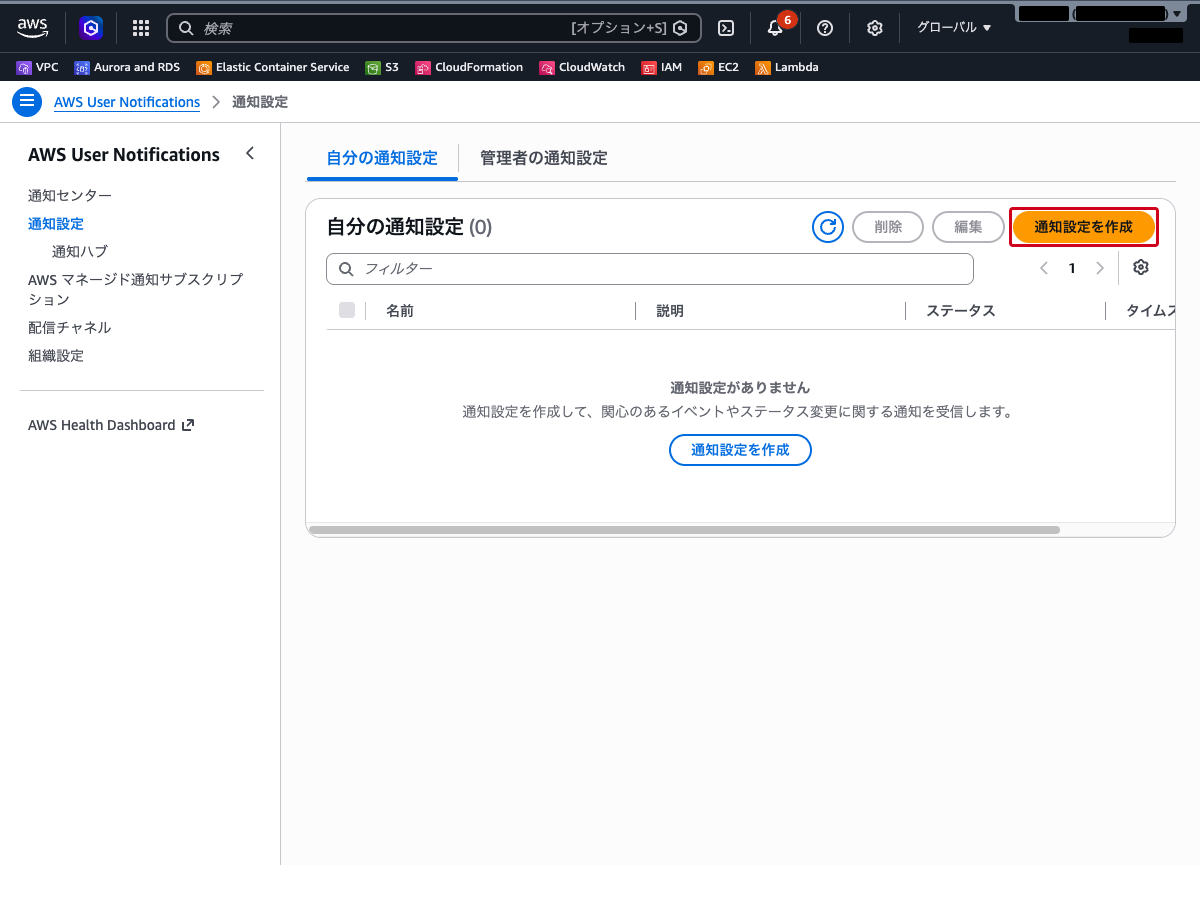Select 通知設定 in sidebar
This screenshot has height=900, width=1200.
56,223
